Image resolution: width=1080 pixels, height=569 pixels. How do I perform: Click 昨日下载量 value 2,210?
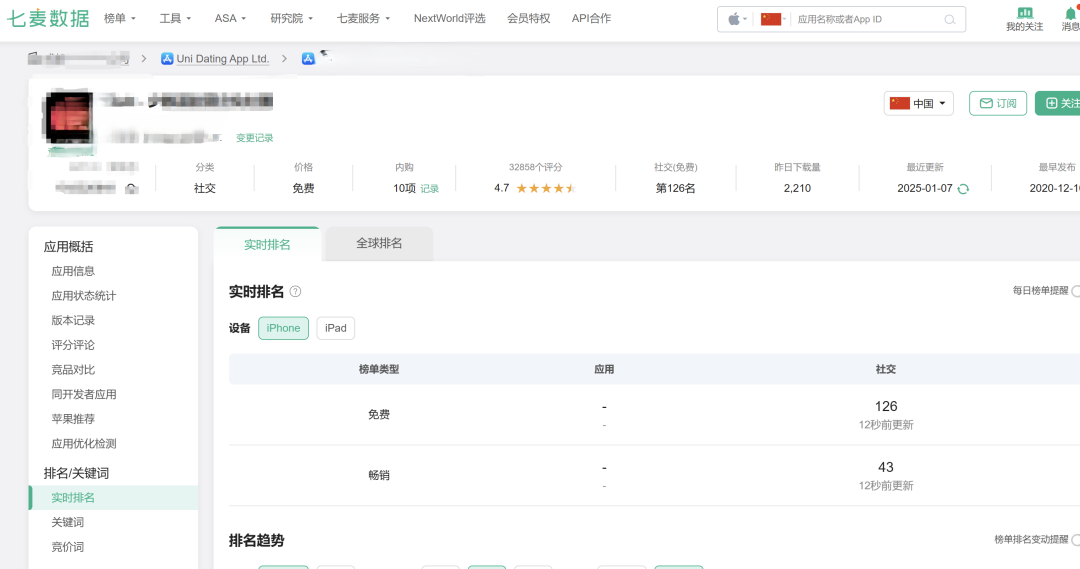pos(797,188)
